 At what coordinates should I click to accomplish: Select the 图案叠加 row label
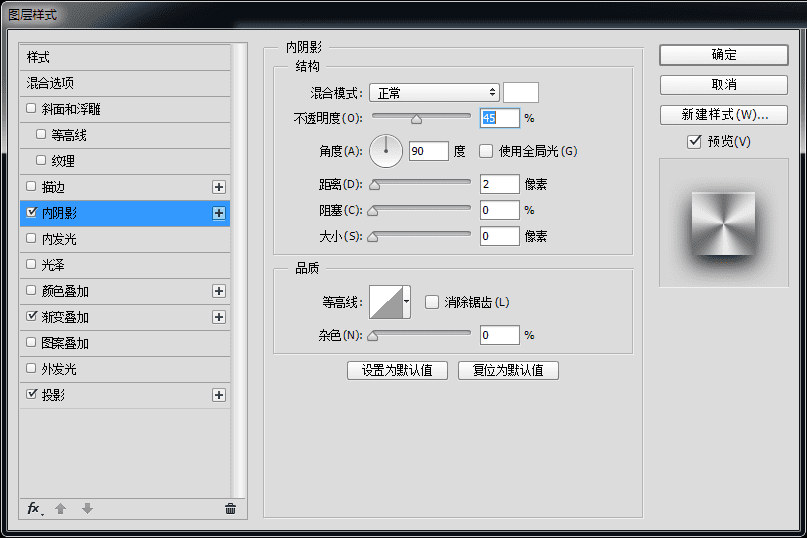[65, 343]
